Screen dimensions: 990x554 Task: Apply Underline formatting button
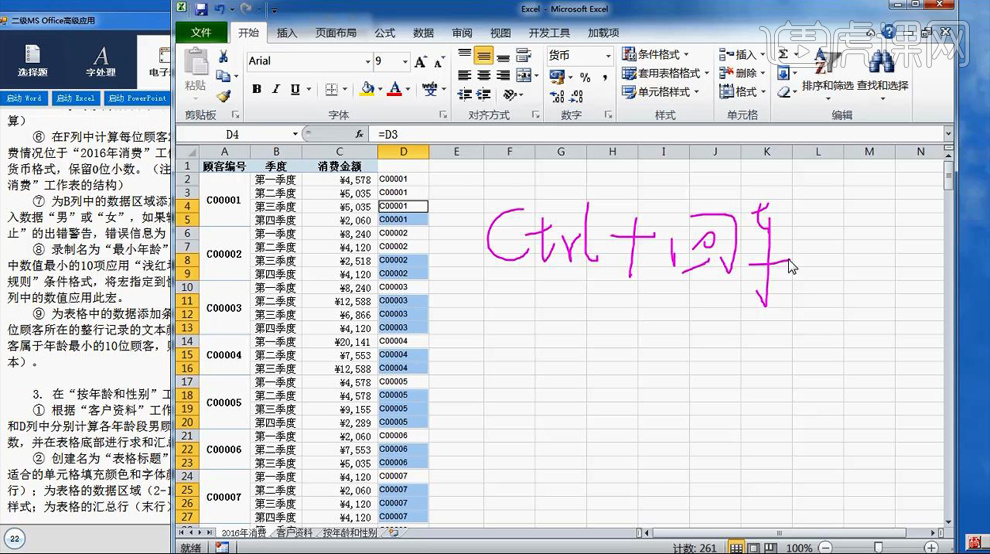click(295, 89)
